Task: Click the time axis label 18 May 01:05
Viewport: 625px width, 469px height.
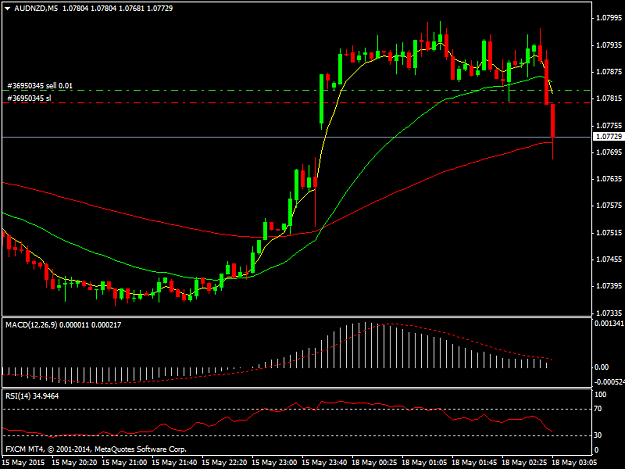Action: [x=425, y=463]
